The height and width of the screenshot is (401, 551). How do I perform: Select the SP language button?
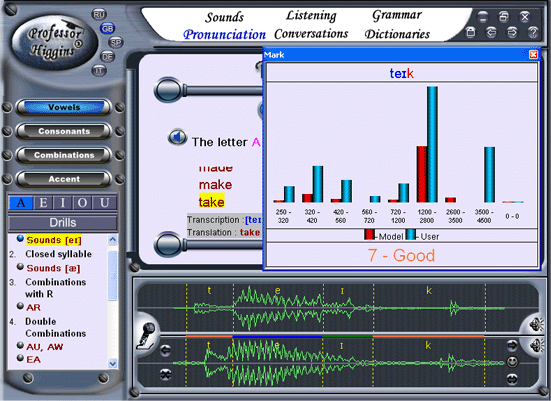click(116, 43)
